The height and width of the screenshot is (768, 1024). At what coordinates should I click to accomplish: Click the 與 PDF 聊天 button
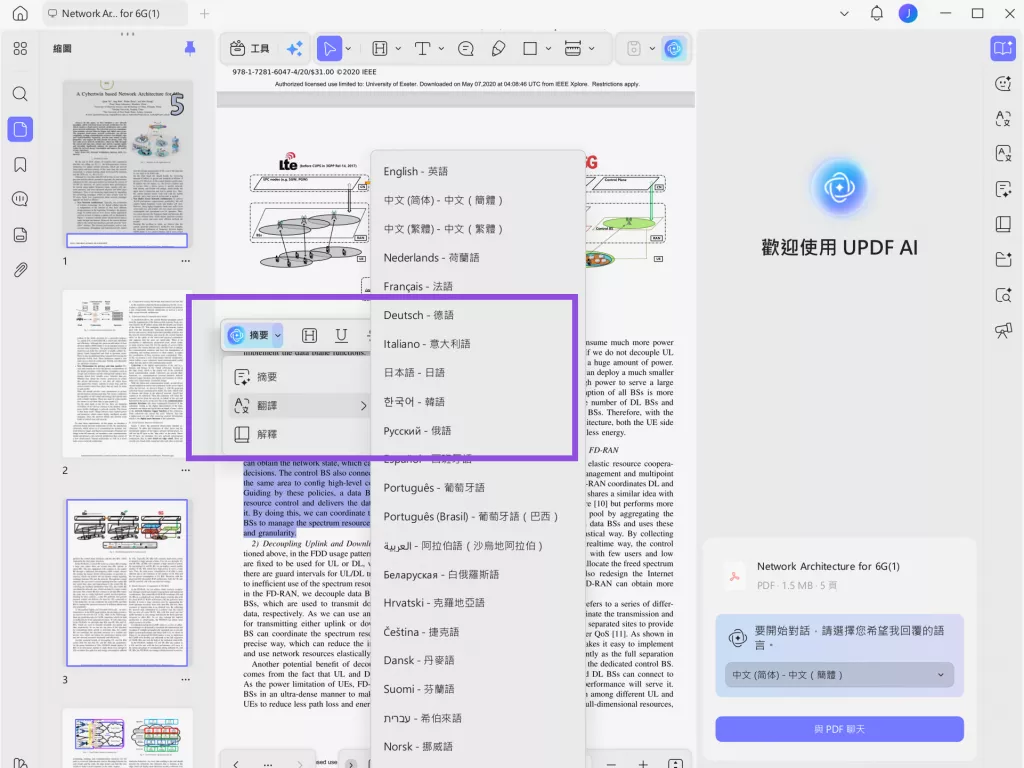[x=838, y=729]
